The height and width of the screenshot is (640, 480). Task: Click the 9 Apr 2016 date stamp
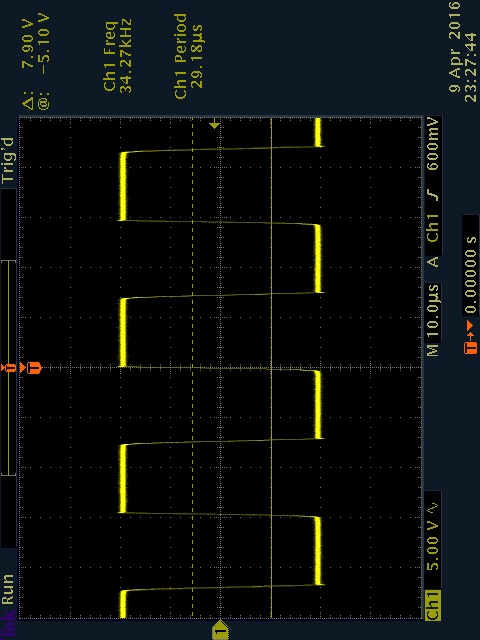(x=456, y=47)
